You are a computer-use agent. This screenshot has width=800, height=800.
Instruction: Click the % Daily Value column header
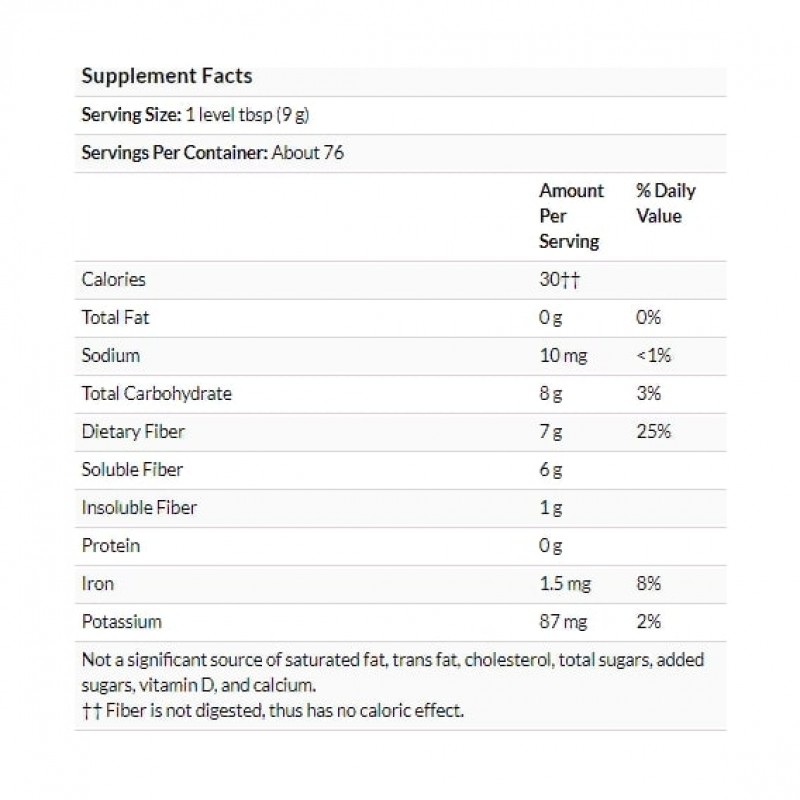tap(665, 203)
